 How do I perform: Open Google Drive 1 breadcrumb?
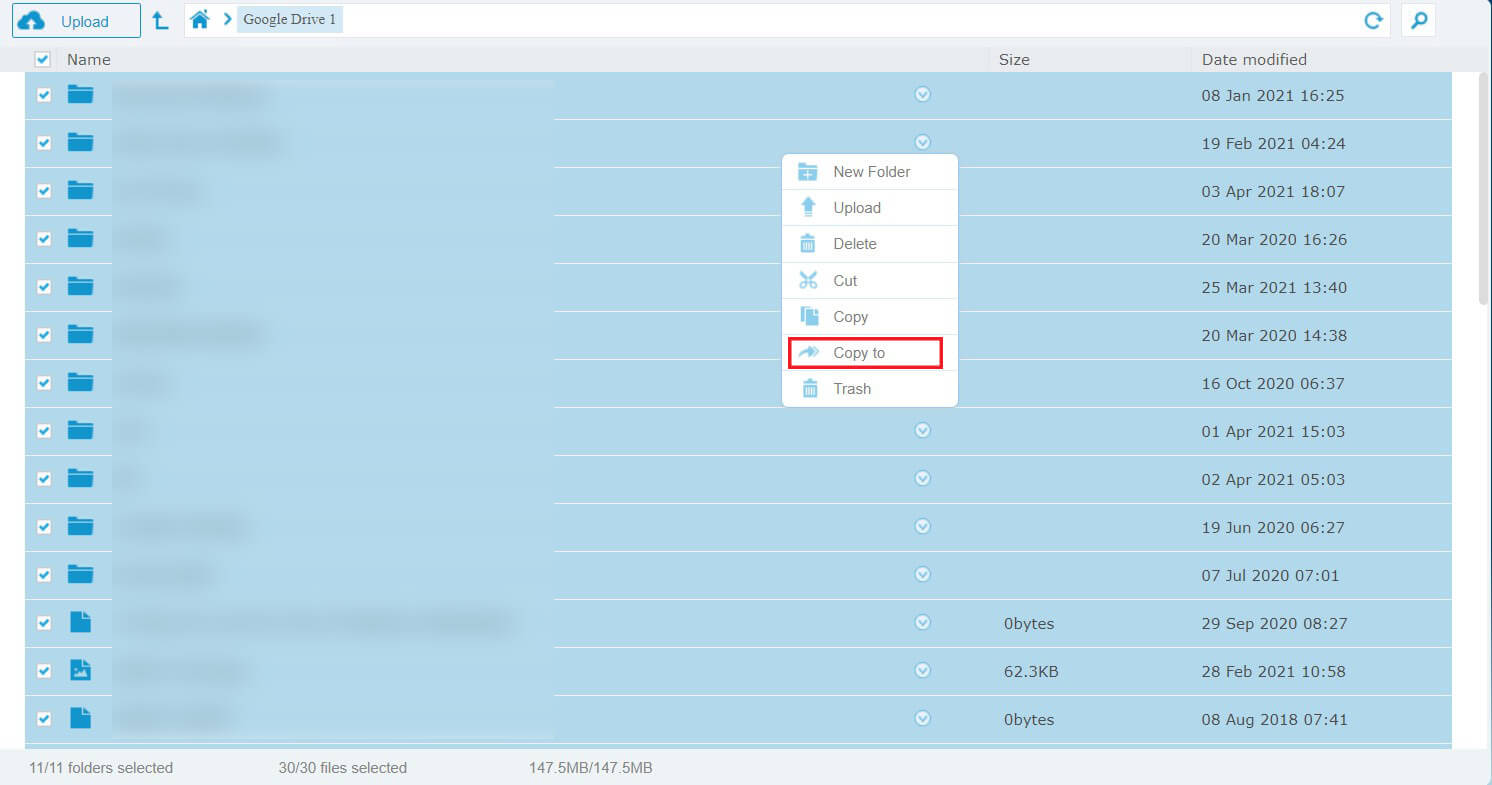[289, 20]
